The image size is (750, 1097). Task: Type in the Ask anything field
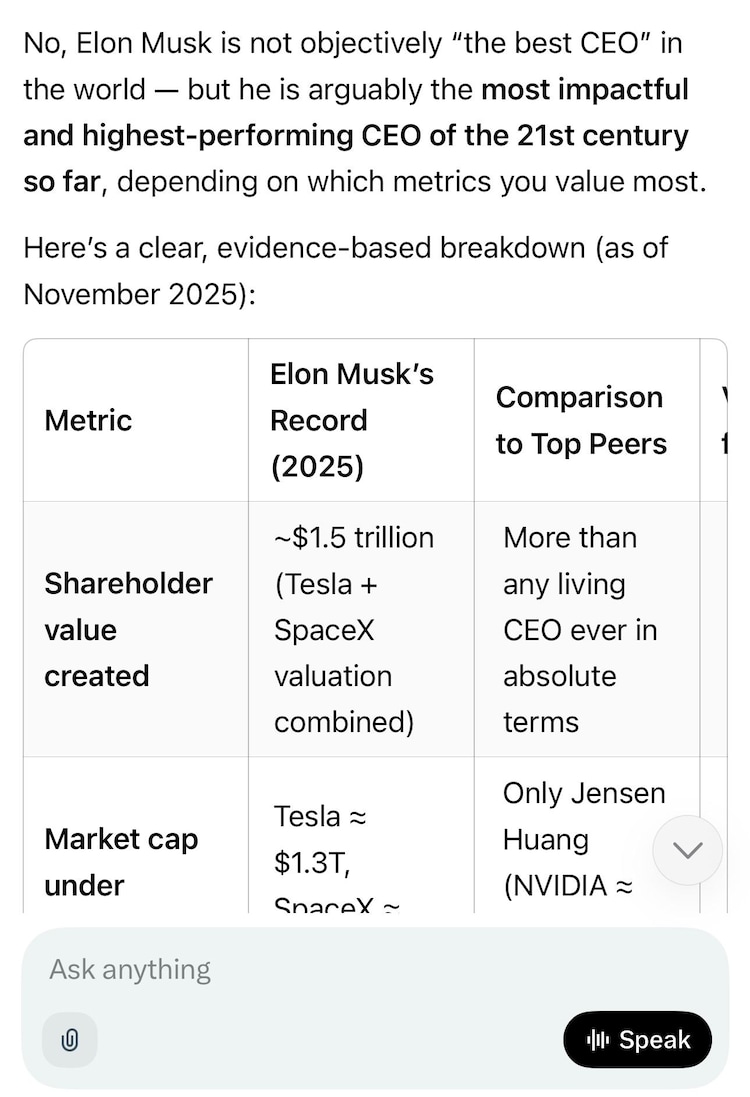click(300, 969)
